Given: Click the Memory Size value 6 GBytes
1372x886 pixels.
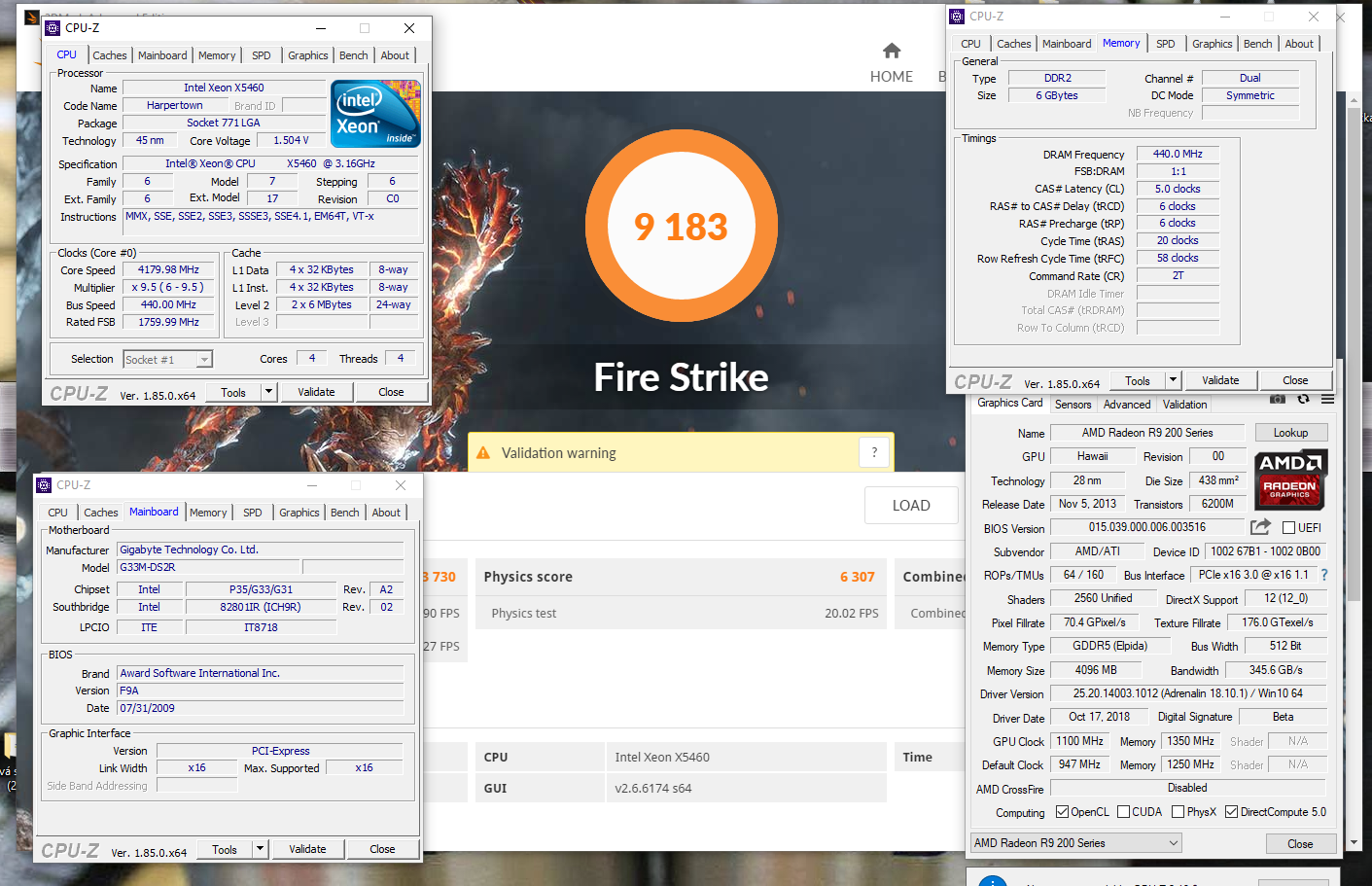Looking at the screenshot, I should [1057, 95].
